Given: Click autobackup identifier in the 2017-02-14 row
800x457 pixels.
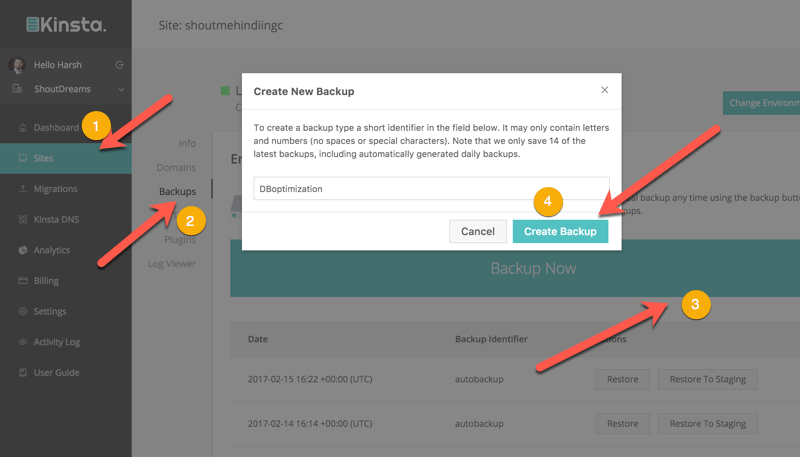Looking at the screenshot, I should [479, 423].
